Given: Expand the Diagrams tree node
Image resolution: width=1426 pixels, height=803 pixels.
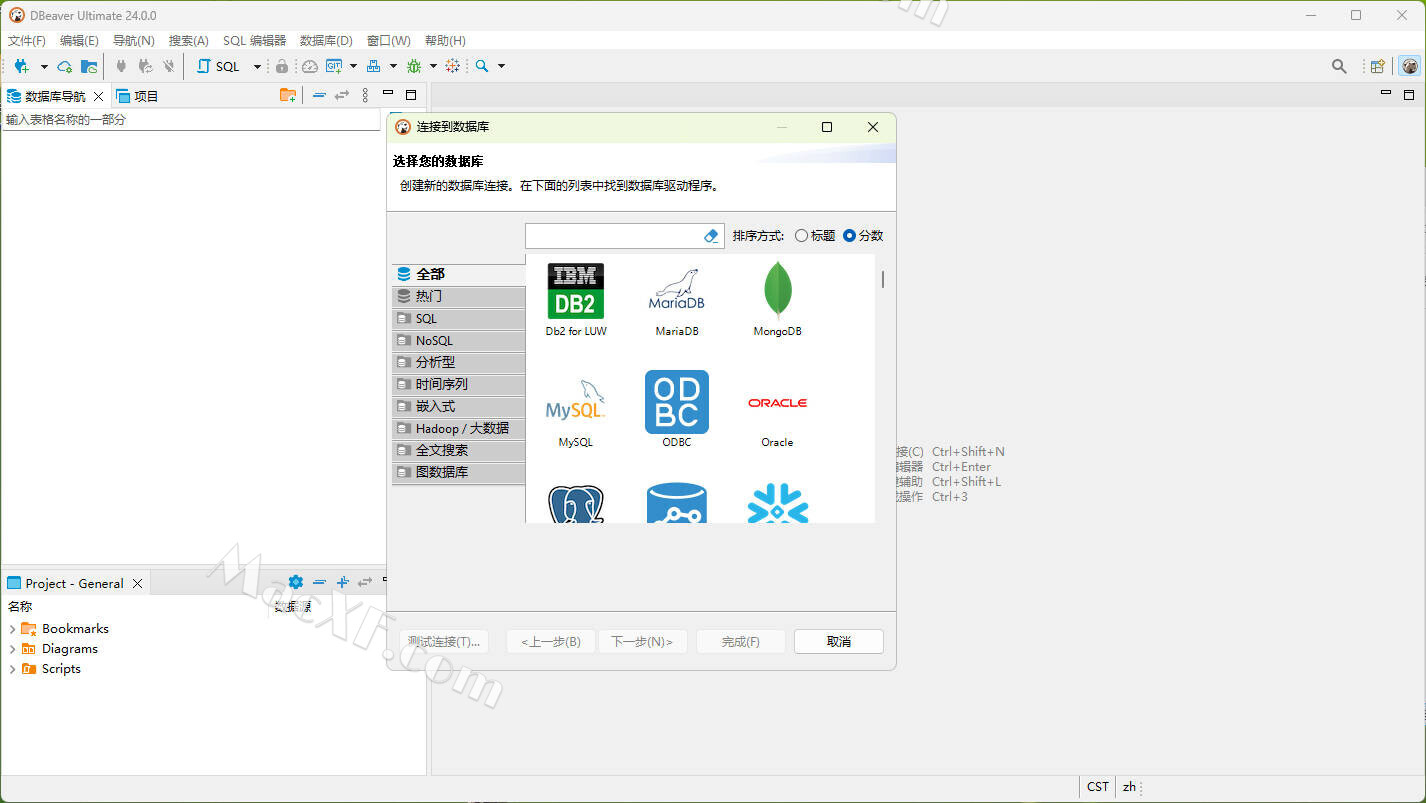Looking at the screenshot, I should coord(12,649).
